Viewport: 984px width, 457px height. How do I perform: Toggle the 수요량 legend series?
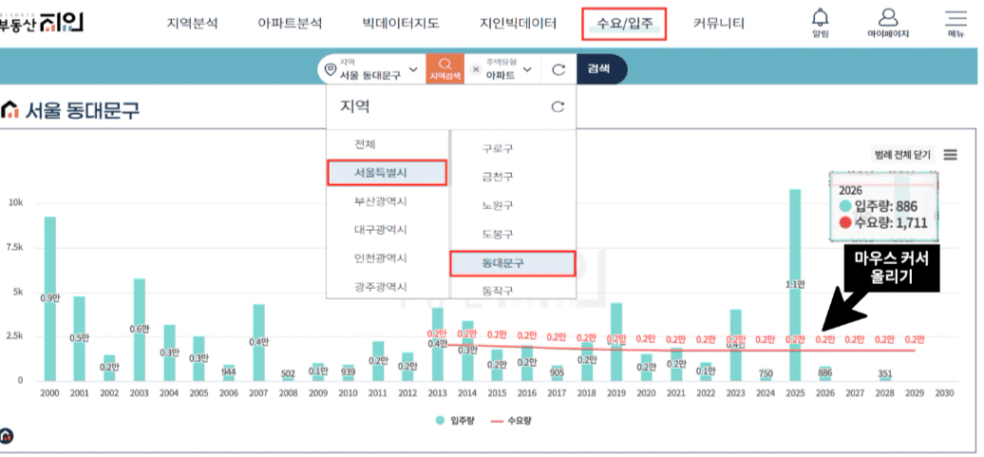click(x=510, y=421)
